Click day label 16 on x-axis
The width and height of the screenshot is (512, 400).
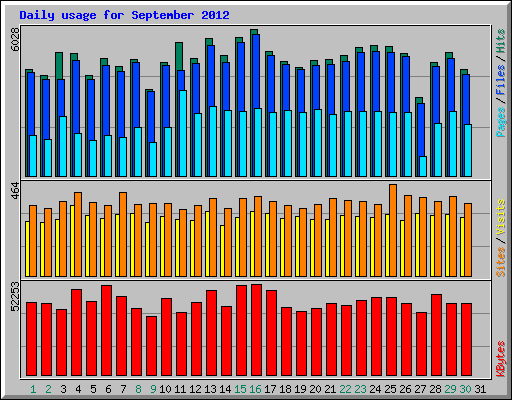click(255, 389)
